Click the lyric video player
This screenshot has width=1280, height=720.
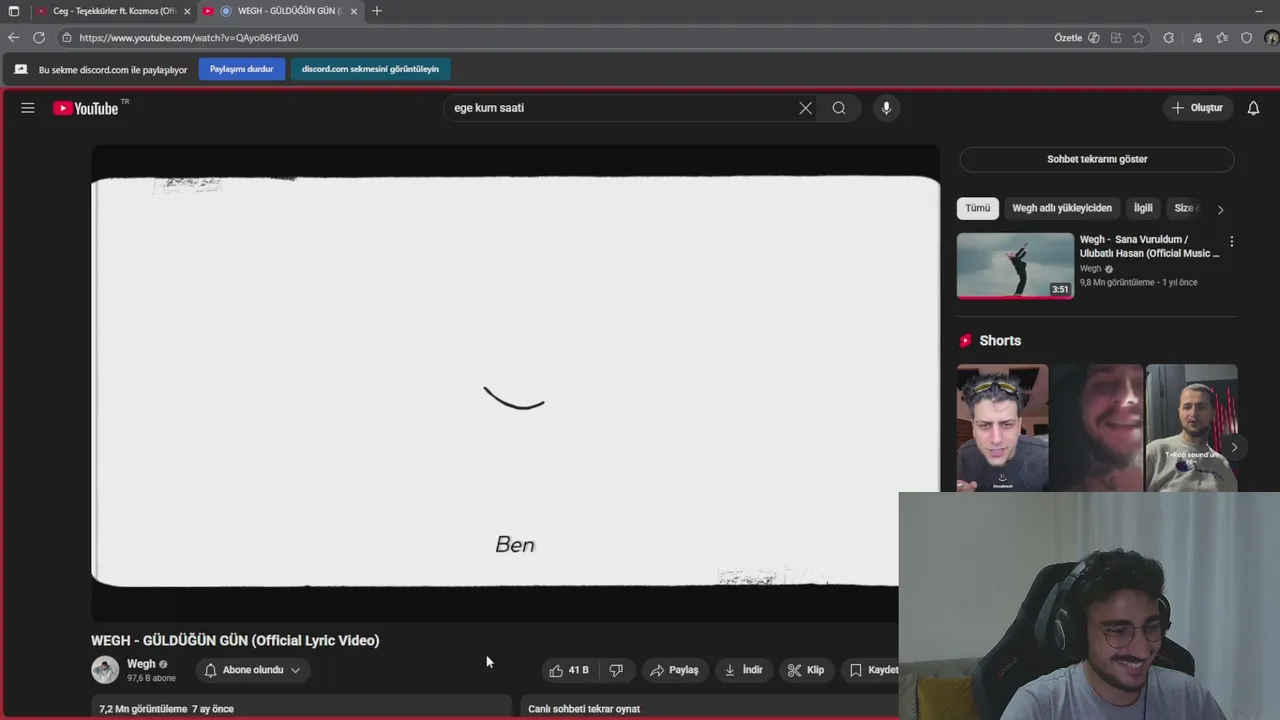[515, 381]
